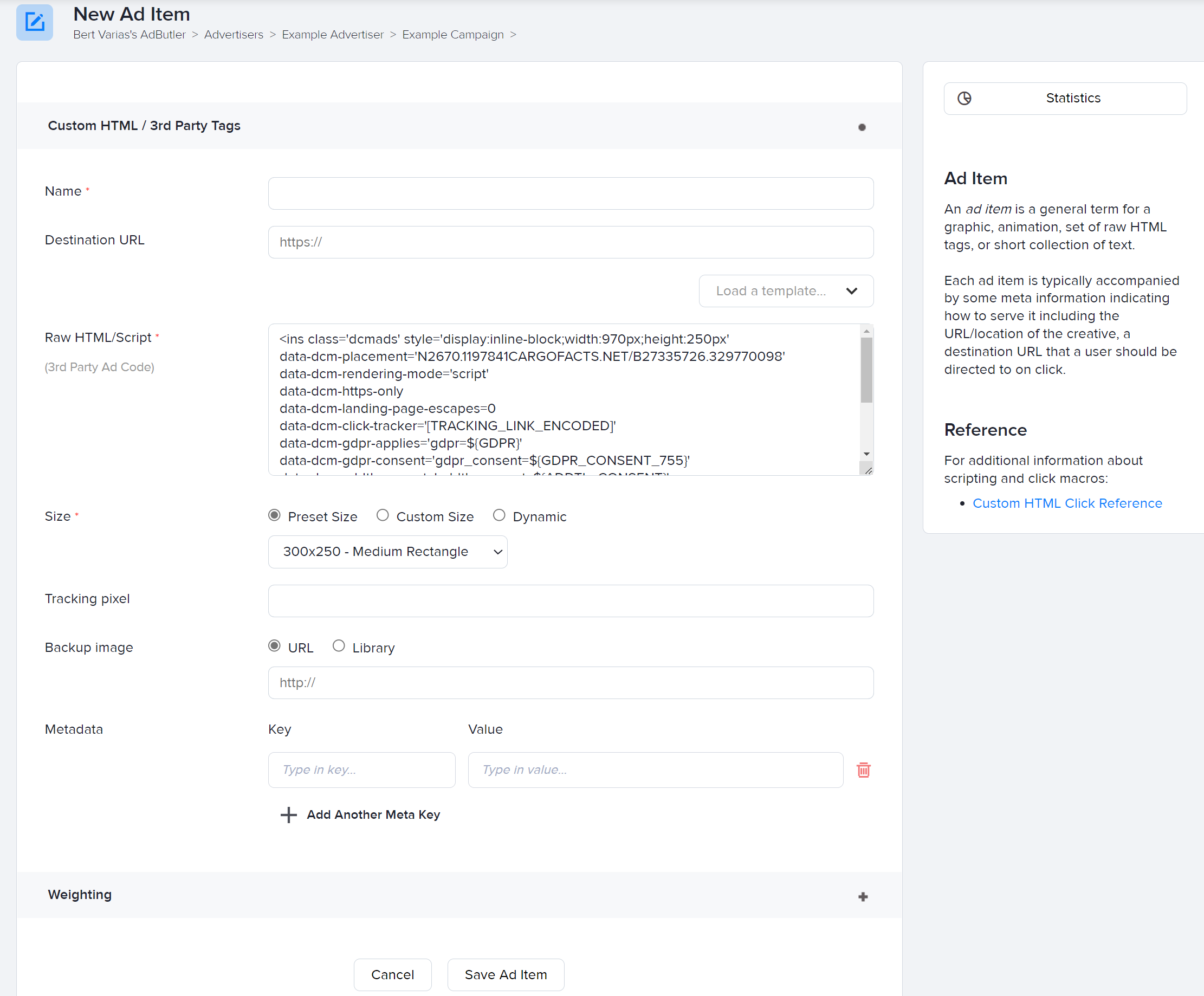Screen dimensions: 1204x996
Task: Click the Raw HTML textarea resize handle
Action: [x=868, y=470]
